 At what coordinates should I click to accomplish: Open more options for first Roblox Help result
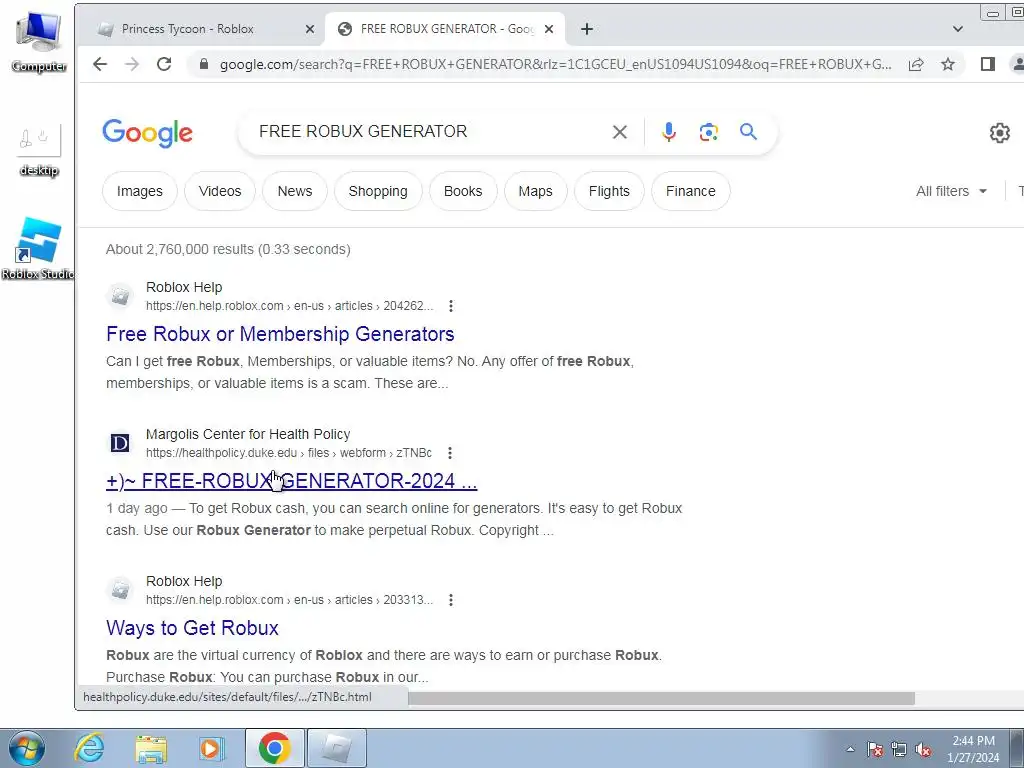click(x=451, y=306)
